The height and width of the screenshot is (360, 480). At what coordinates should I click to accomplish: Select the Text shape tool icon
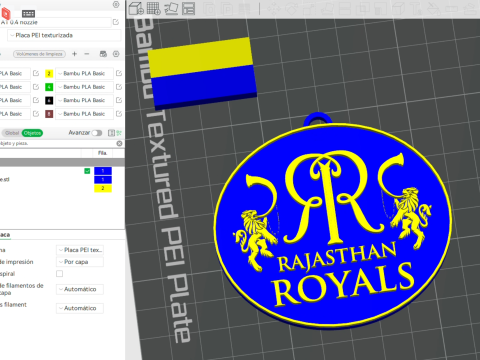(415, 8)
